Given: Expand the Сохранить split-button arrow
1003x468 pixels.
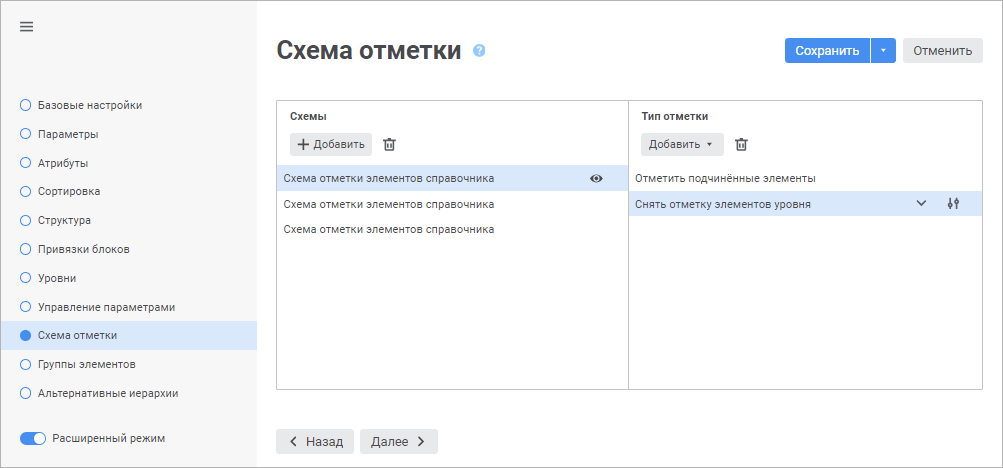Looking at the screenshot, I should (883, 51).
